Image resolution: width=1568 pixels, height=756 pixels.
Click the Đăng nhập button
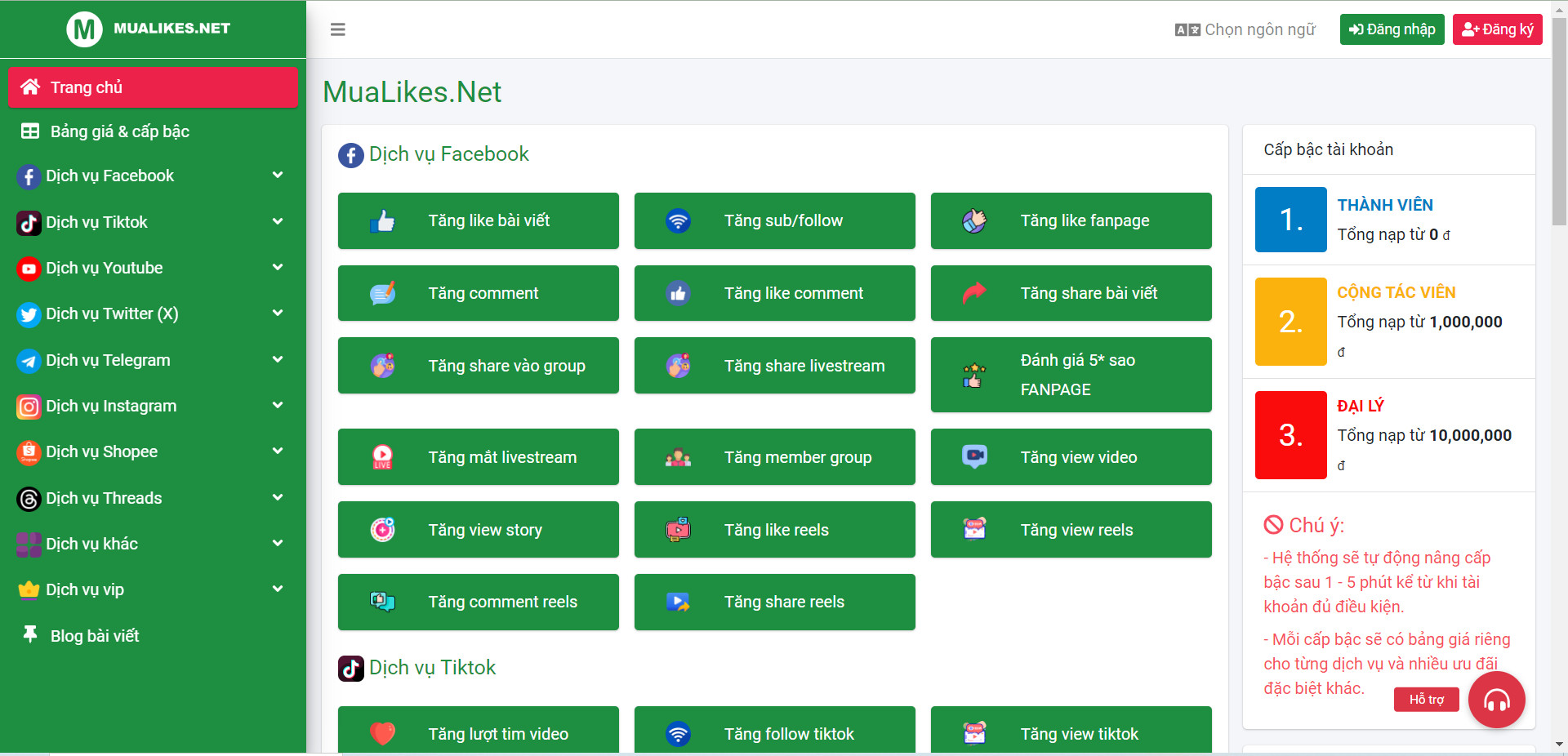tap(1391, 29)
